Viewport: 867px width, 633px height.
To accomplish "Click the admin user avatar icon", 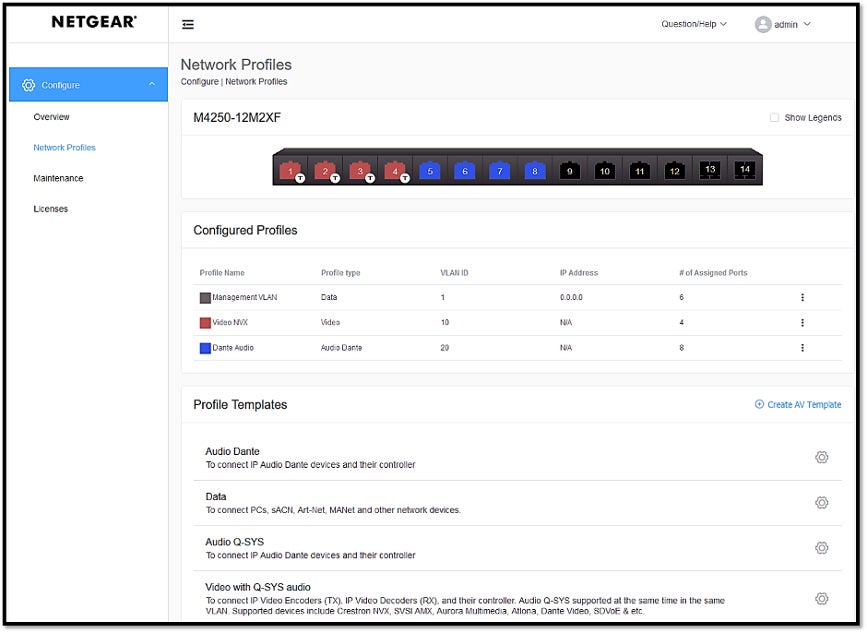I will pyautogui.click(x=762, y=24).
